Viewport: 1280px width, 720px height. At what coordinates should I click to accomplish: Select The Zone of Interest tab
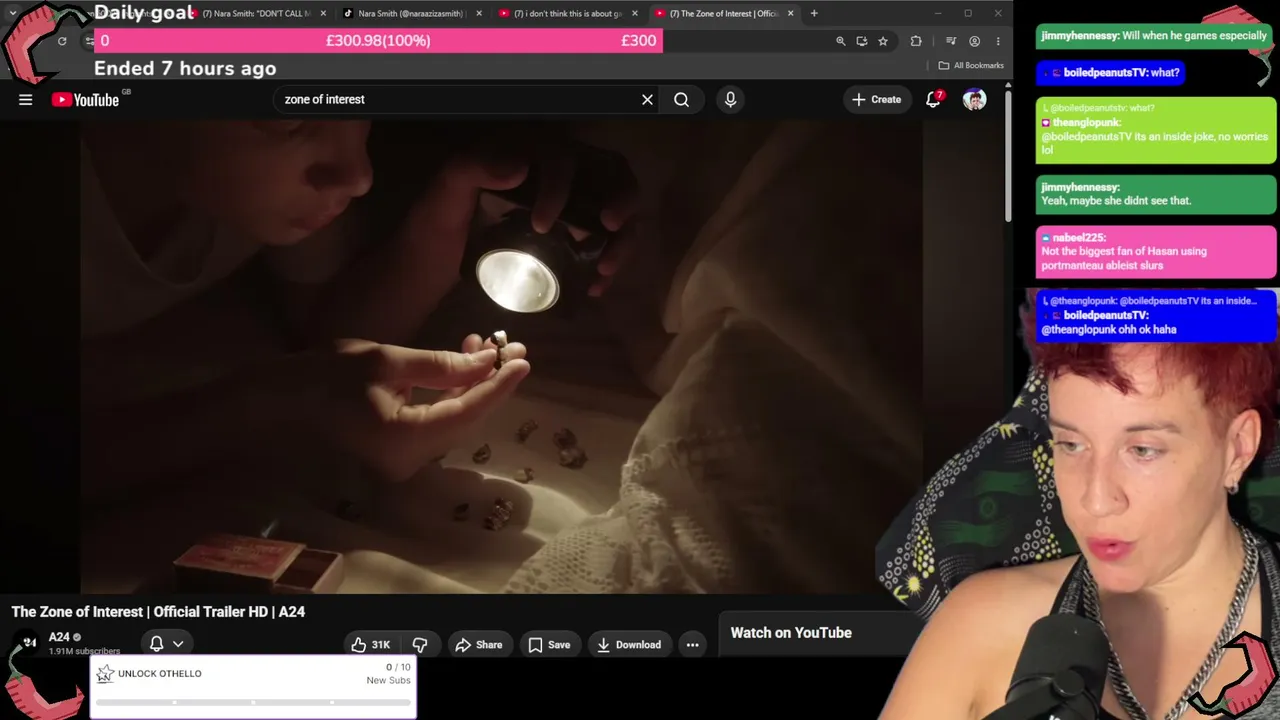coord(724,13)
